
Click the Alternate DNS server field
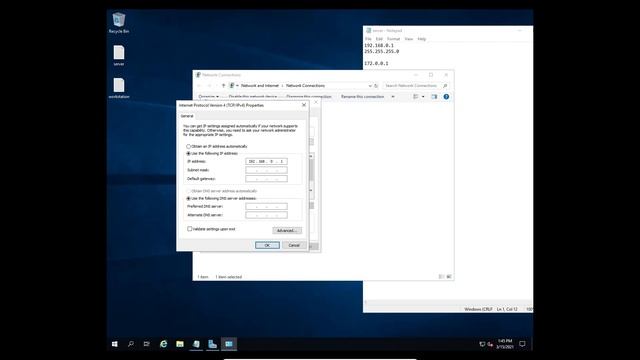click(x=266, y=215)
